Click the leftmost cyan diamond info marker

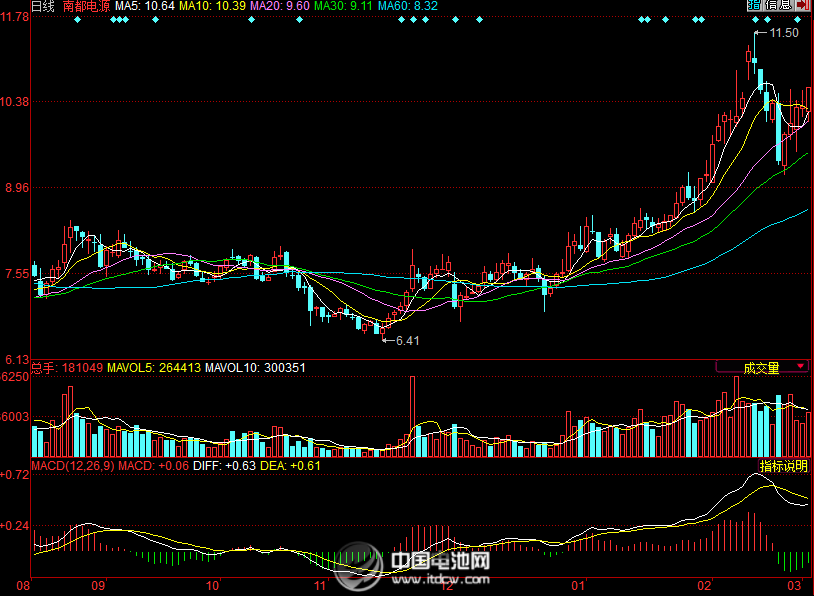(x=76, y=20)
